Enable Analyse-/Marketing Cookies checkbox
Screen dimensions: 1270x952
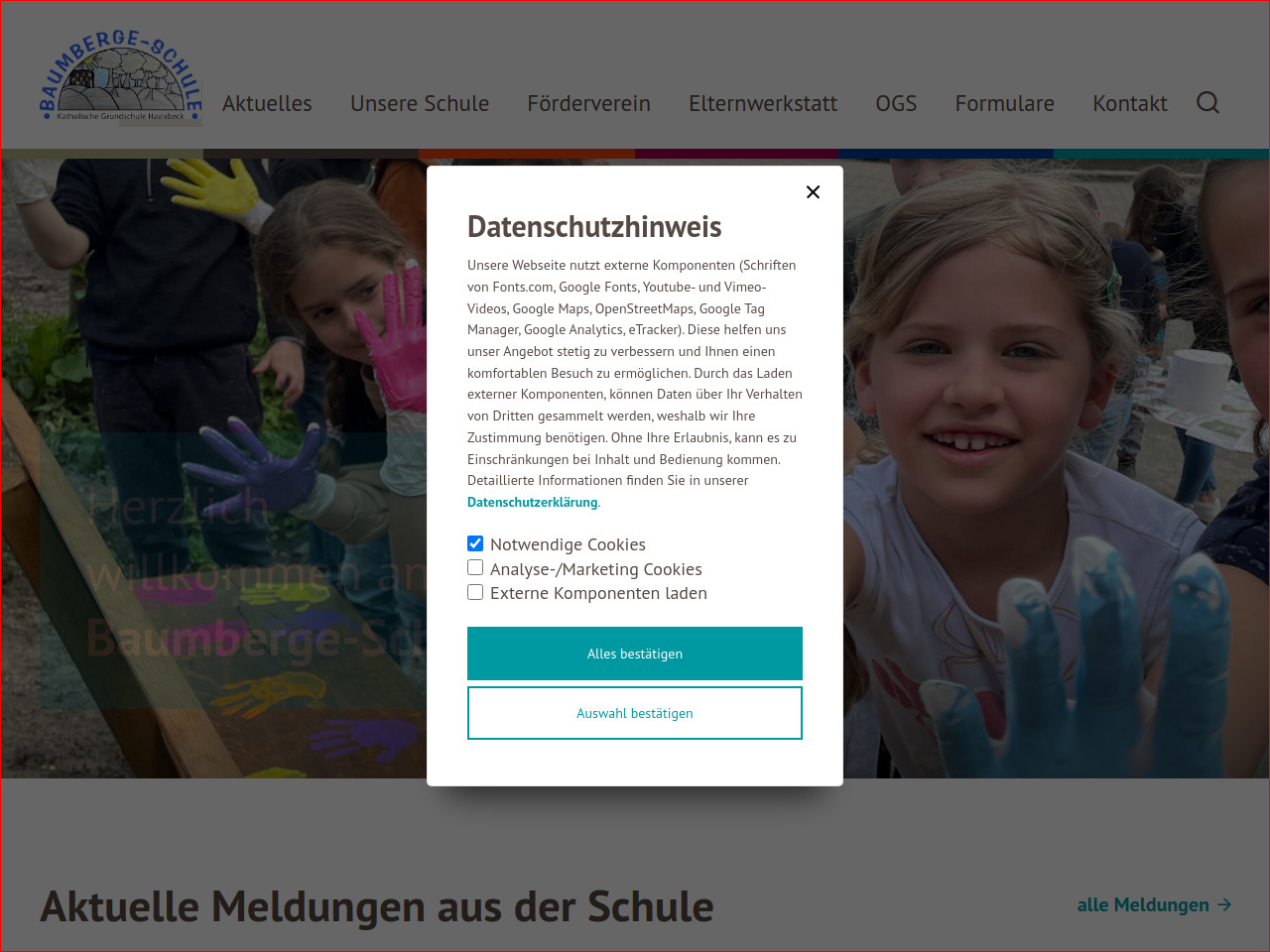475,567
